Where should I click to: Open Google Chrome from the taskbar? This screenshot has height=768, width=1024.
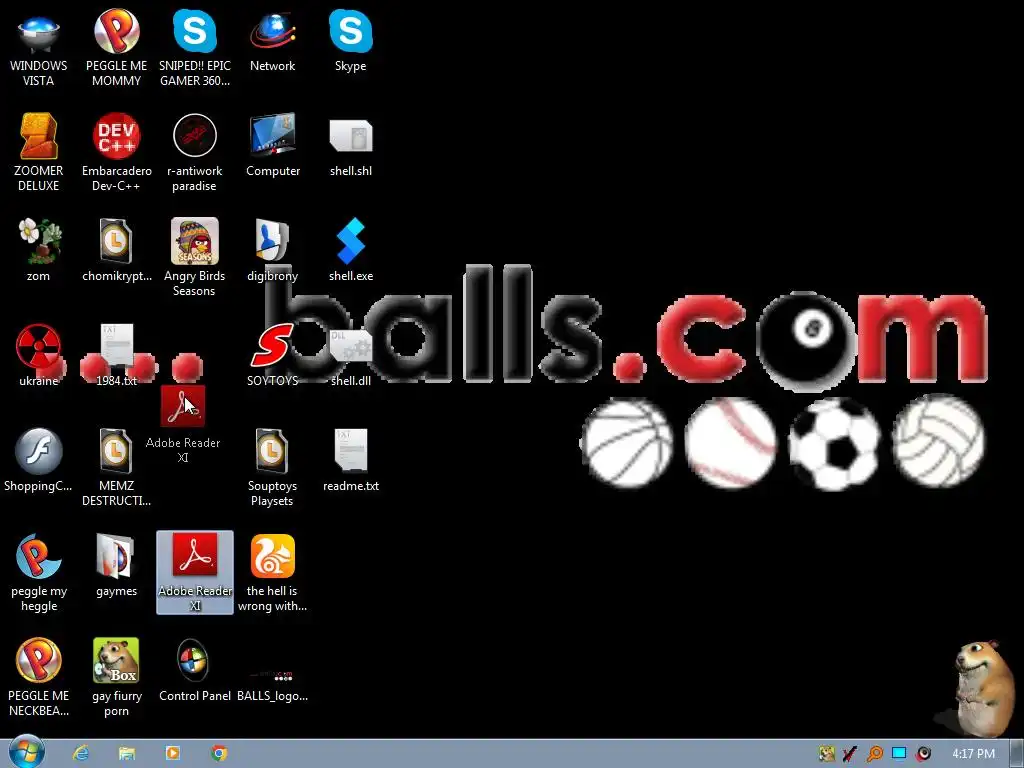tap(219, 753)
